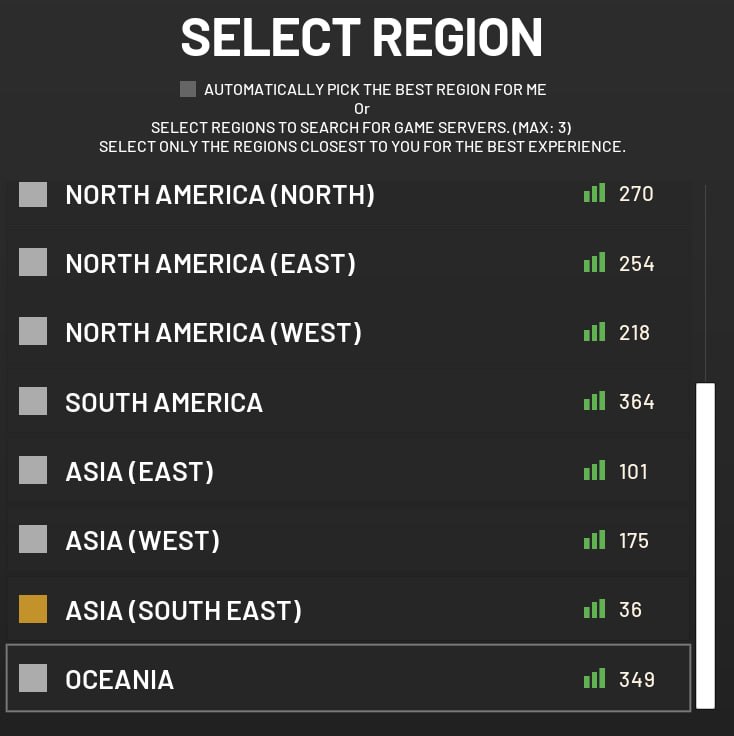Click signal bars icon for North America (North)

(594, 193)
